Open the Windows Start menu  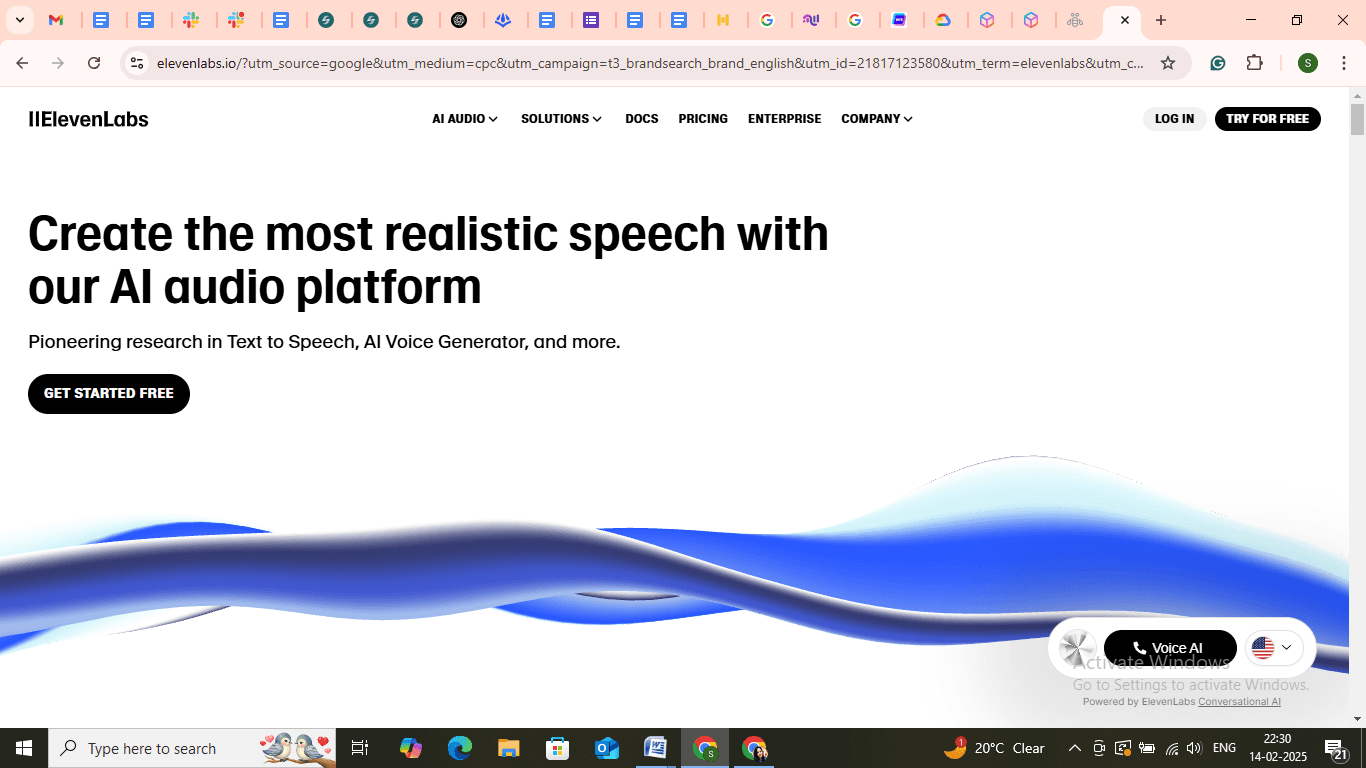pyautogui.click(x=24, y=748)
